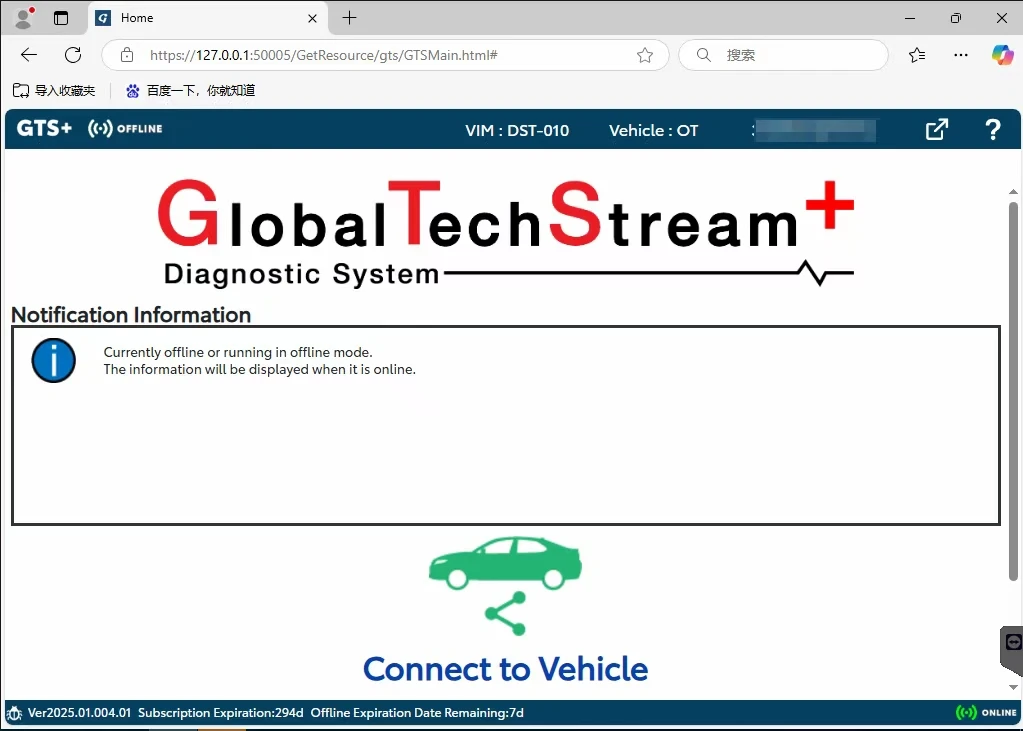Open the browser Favorites list

click(x=917, y=55)
